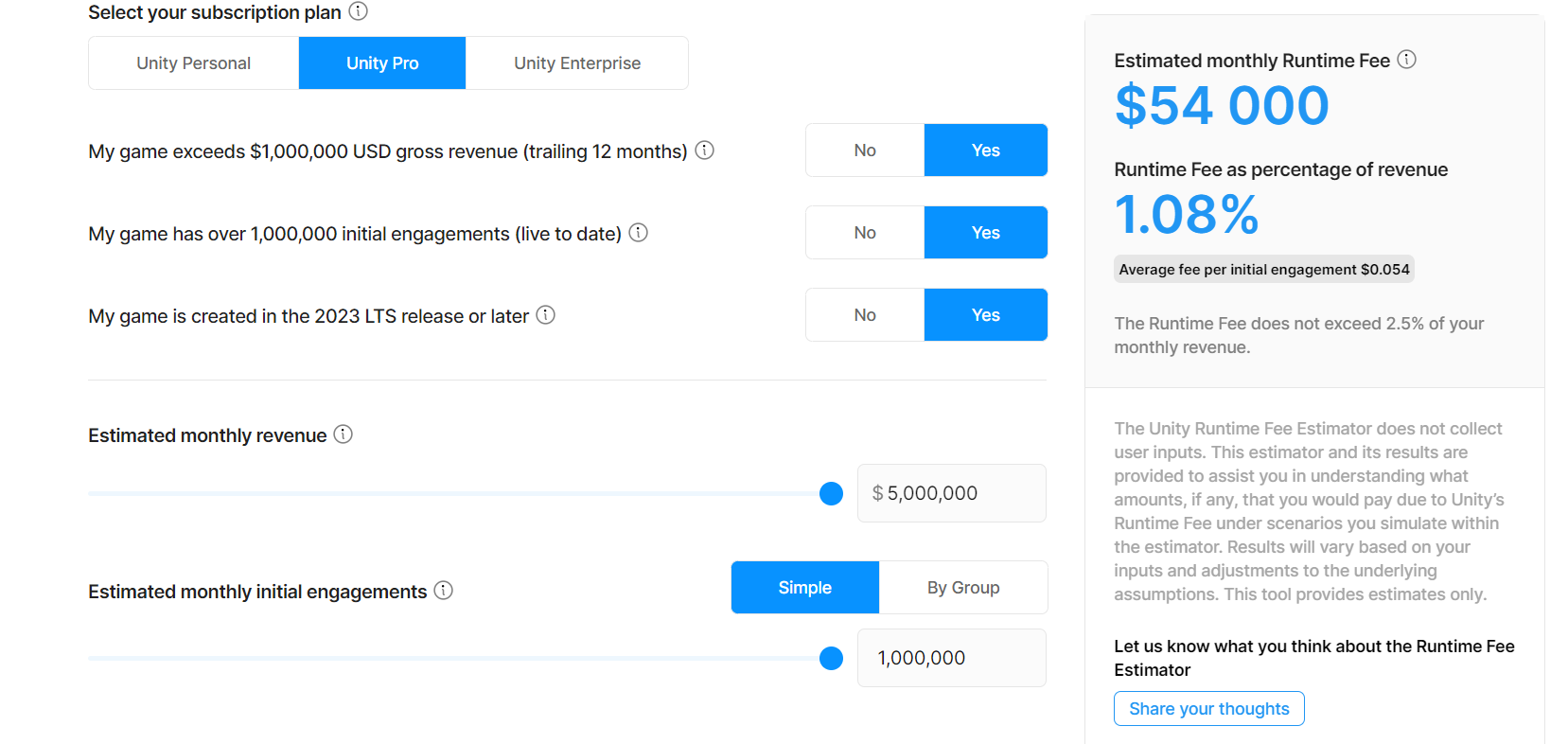Viewport: 1568px width, 744px height.
Task: Show info for initial engagements question
Action: [639, 233]
